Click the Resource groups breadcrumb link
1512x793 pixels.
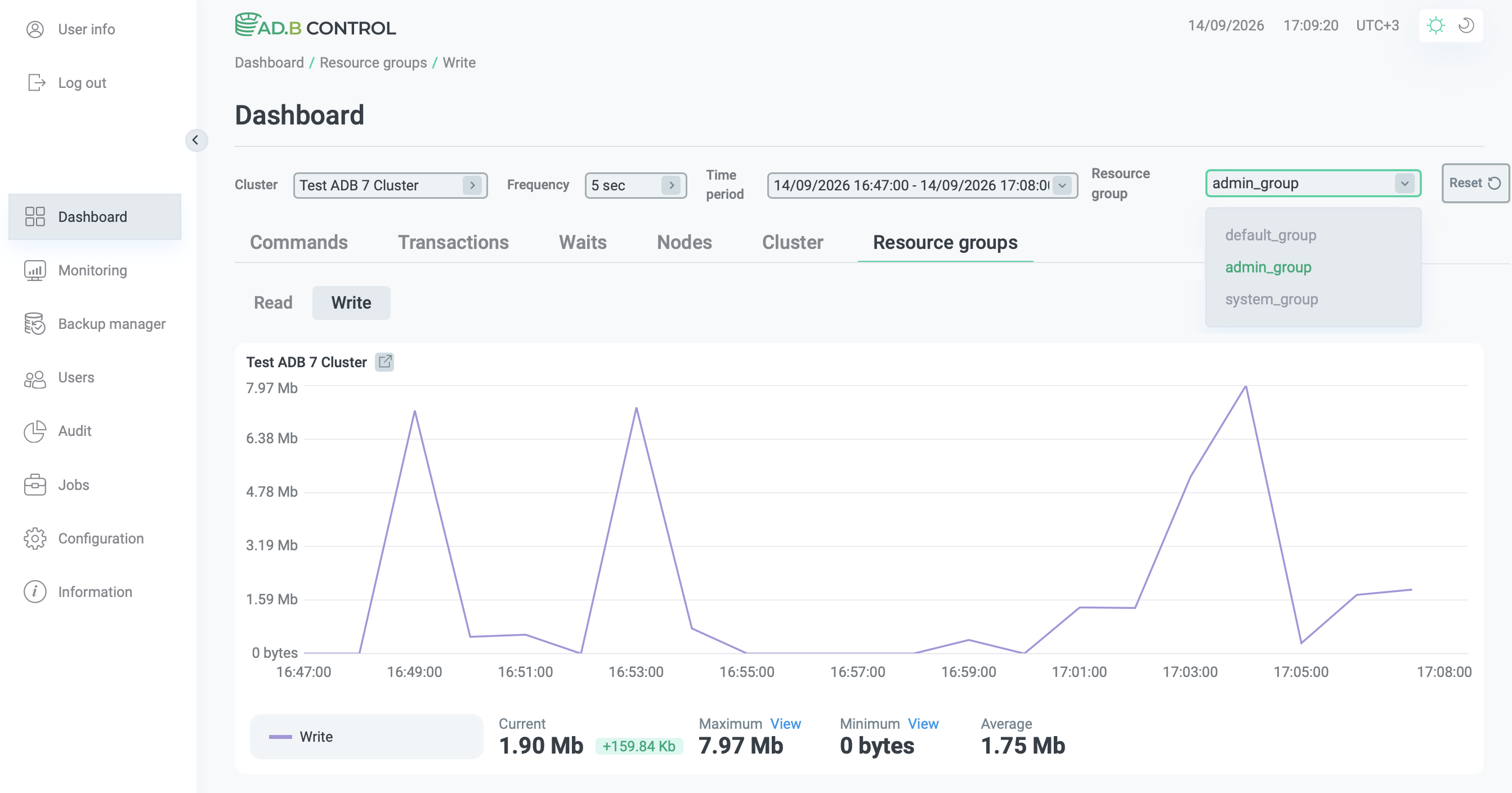point(373,63)
